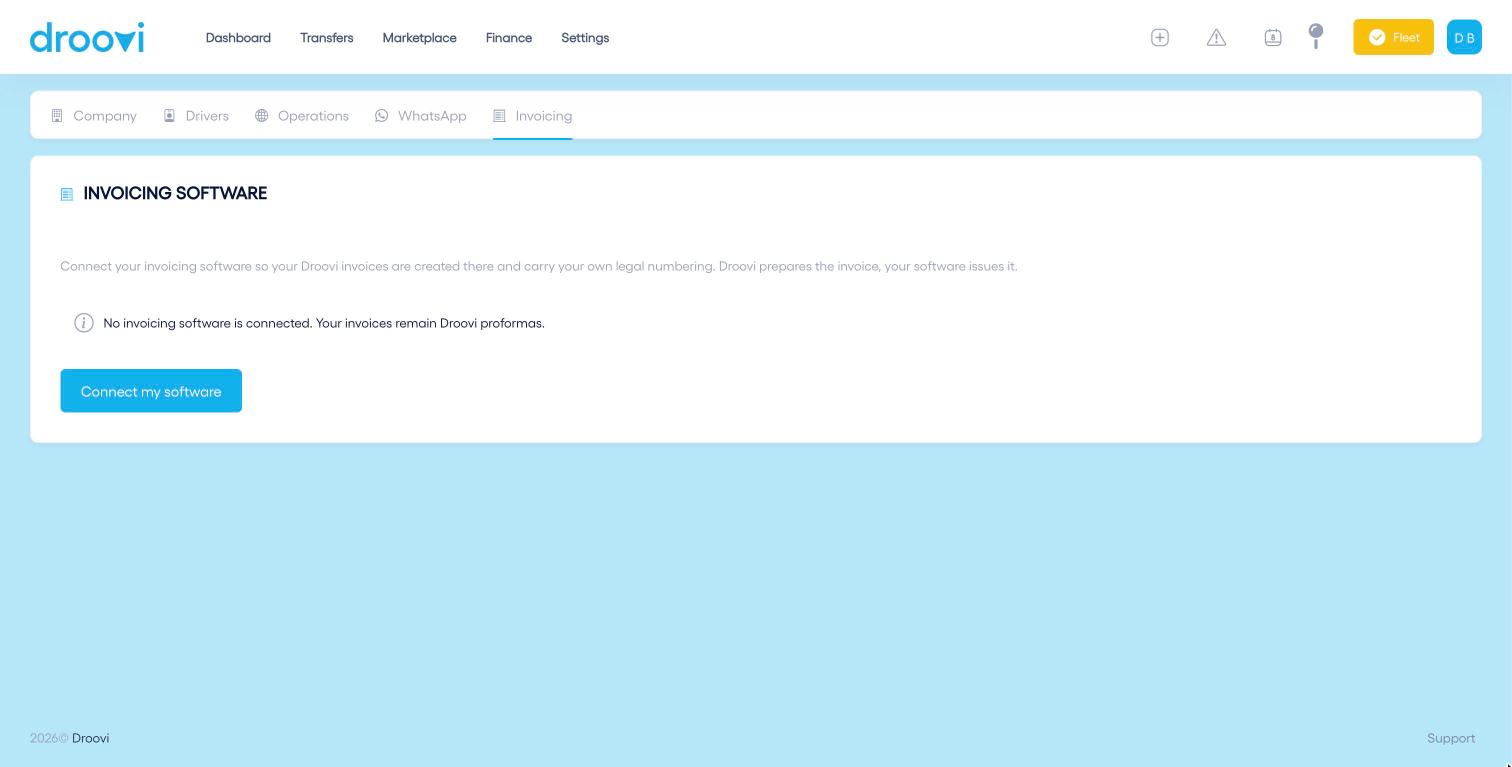Open the Settings menu

point(585,38)
